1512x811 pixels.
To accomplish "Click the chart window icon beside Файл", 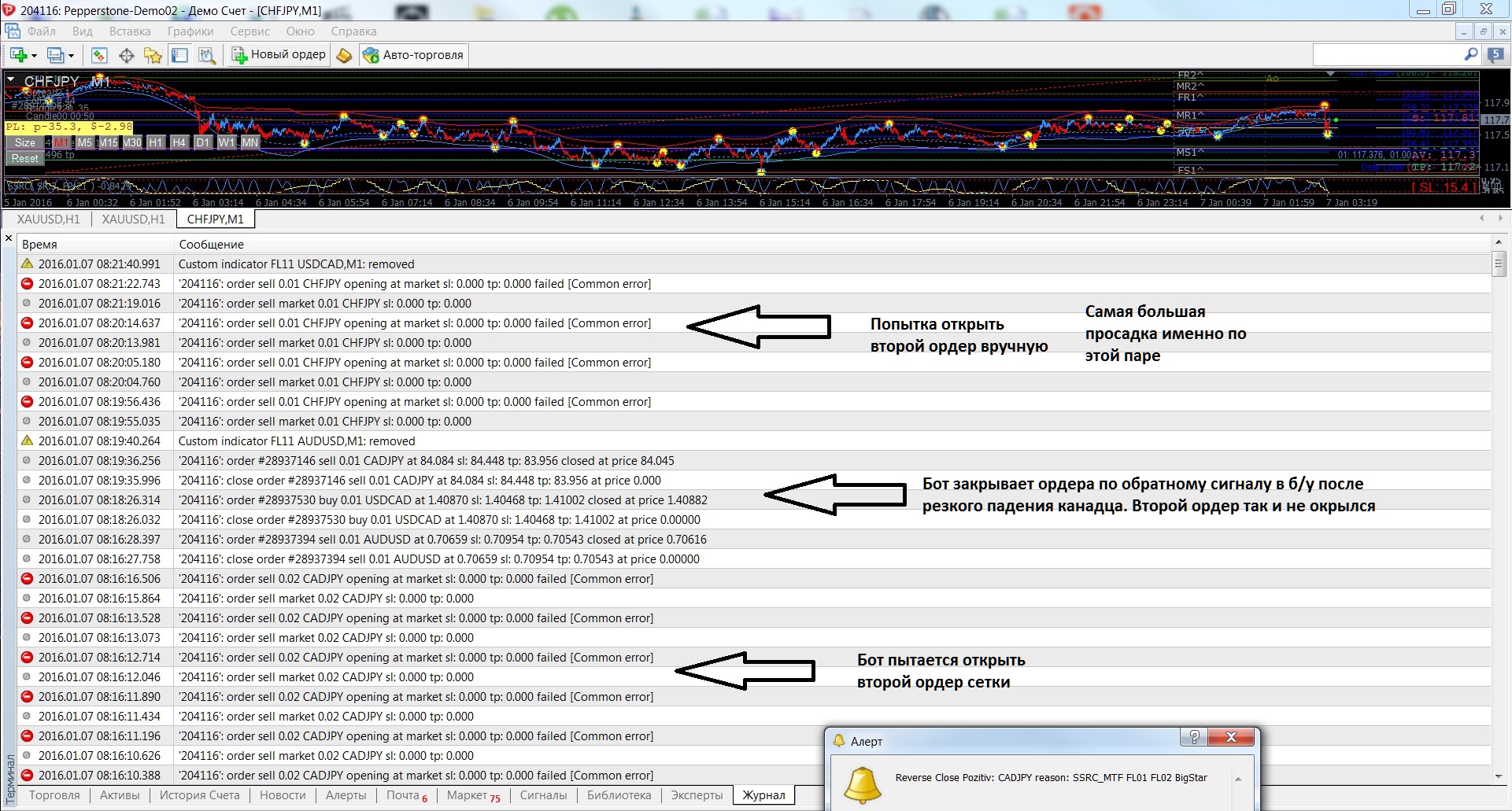I will (x=12, y=31).
